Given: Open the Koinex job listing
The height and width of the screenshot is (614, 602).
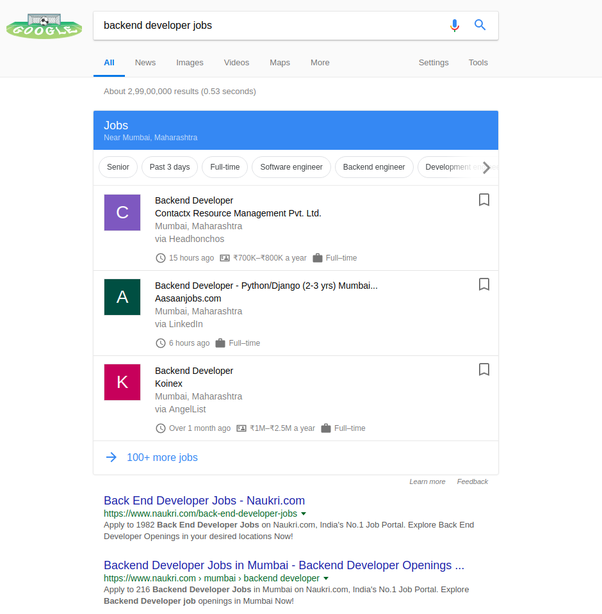Looking at the screenshot, I should (x=296, y=398).
